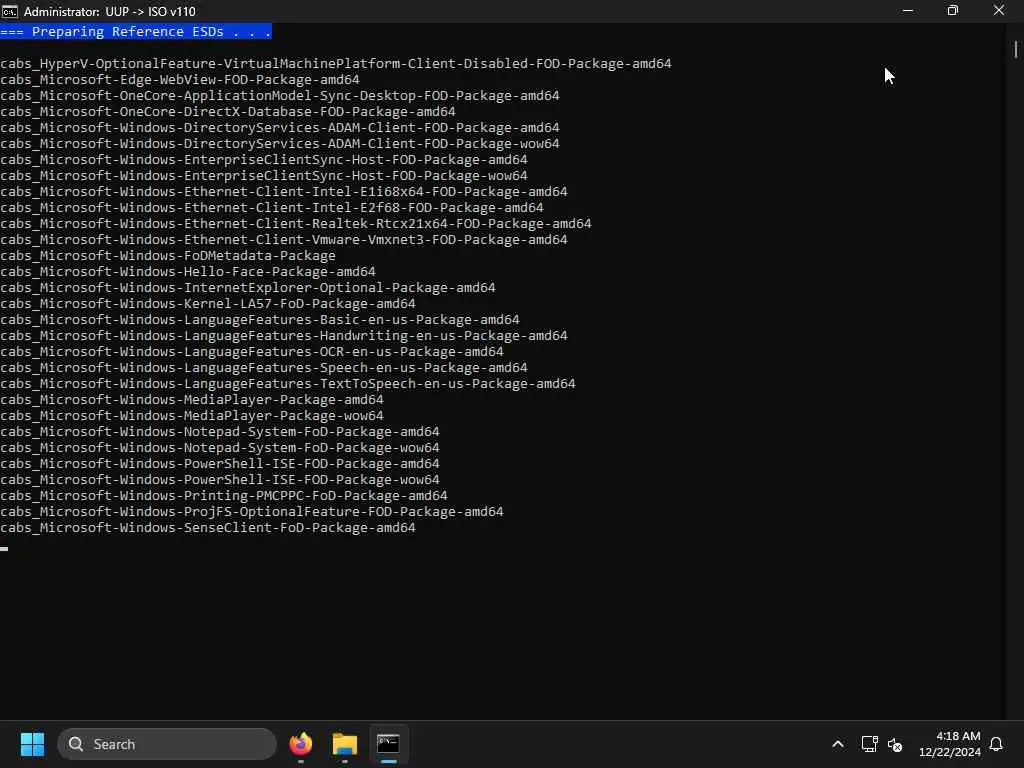Minimize the UUP -> ISO window
This screenshot has width=1024, height=768.
pyautogui.click(x=908, y=10)
